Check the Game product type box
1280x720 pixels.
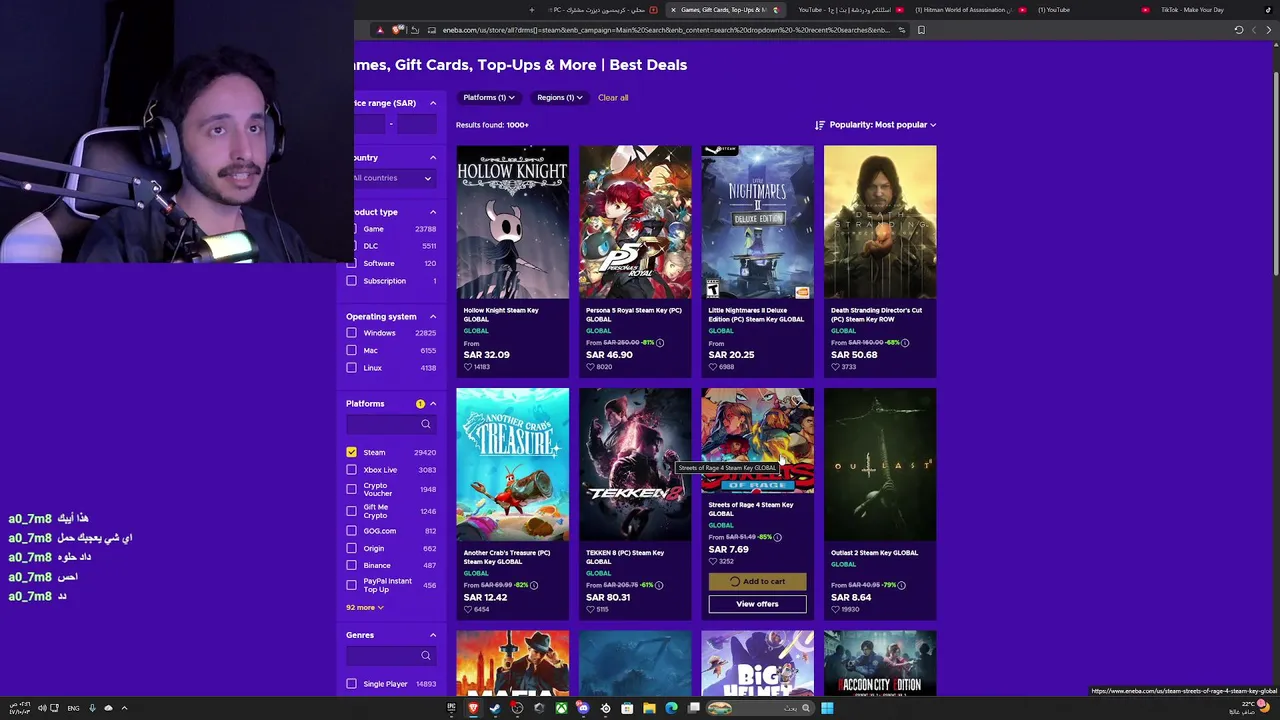point(352,229)
